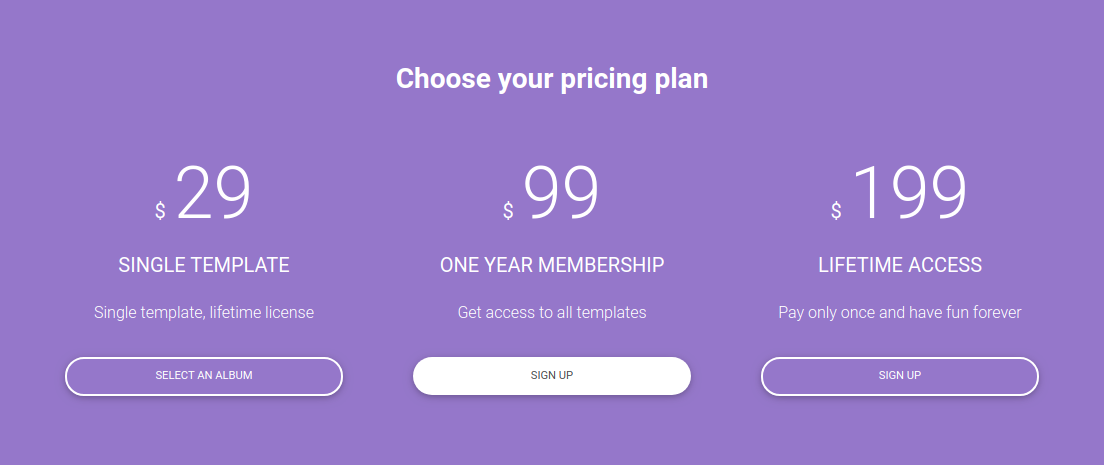Screen dimensions: 1104x465
Task: Select the Lifetime Access plan title
Action: pyautogui.click(x=900, y=266)
